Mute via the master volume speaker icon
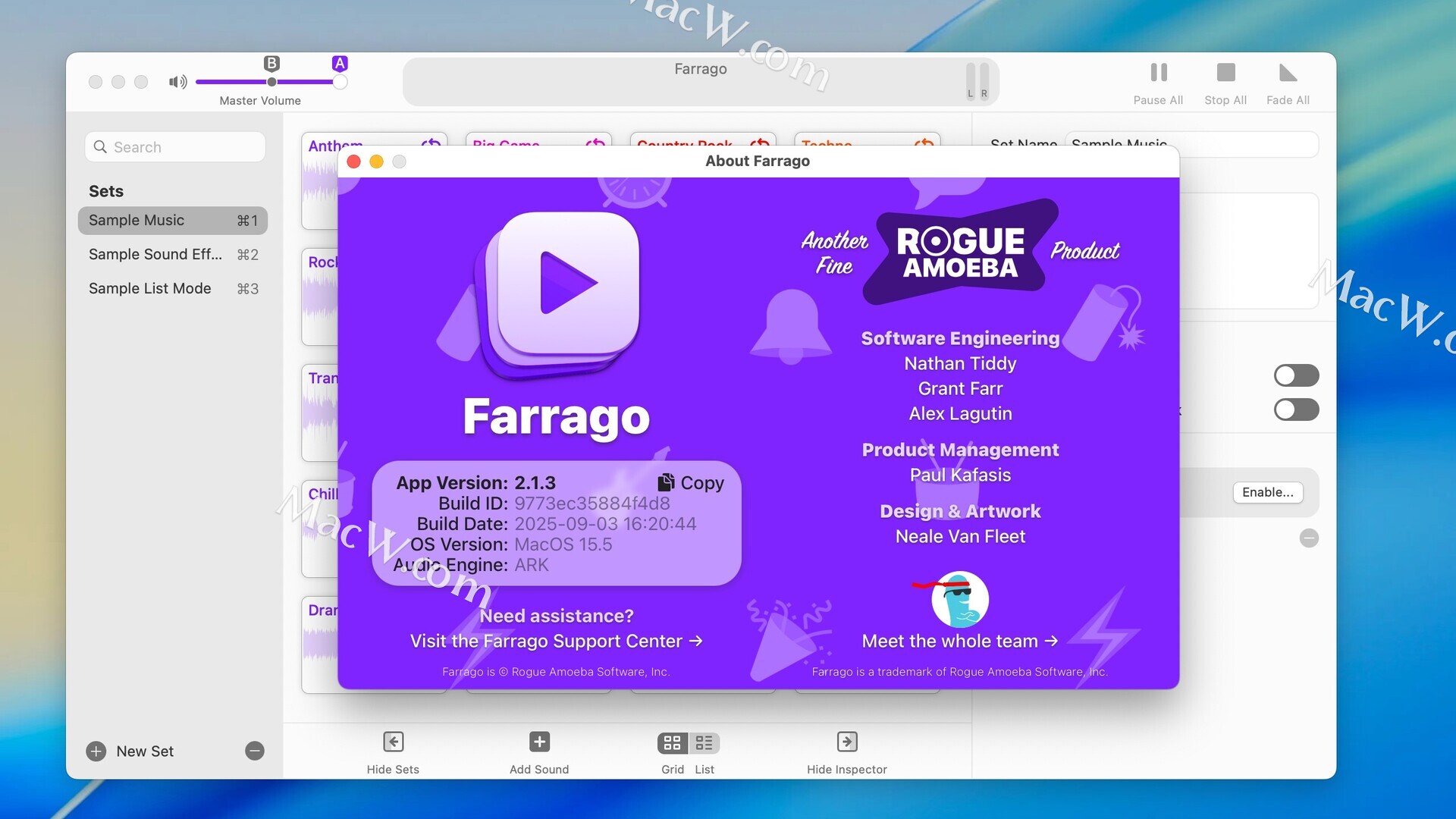 177,82
